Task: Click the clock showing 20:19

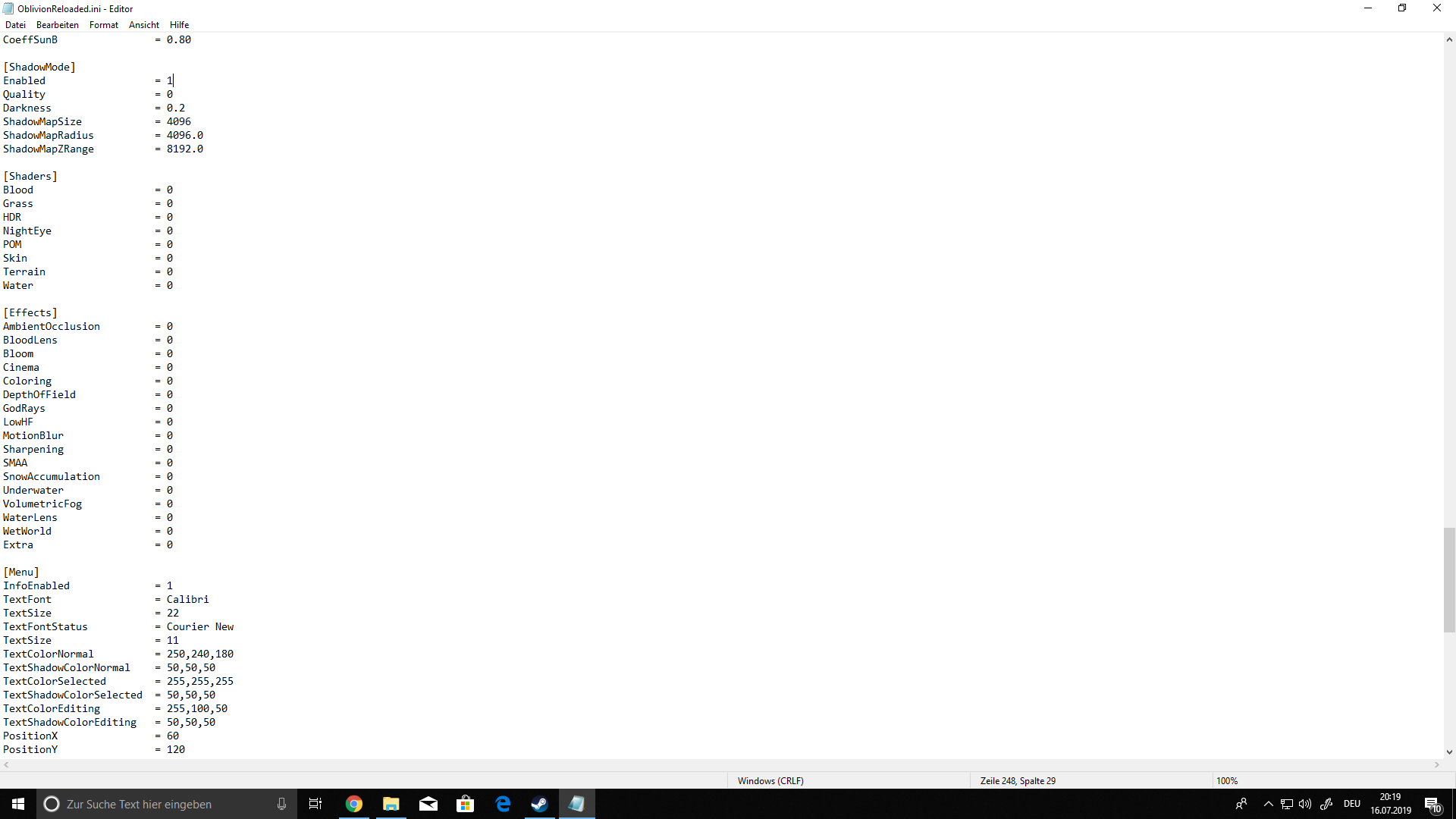Action: coord(1391,804)
